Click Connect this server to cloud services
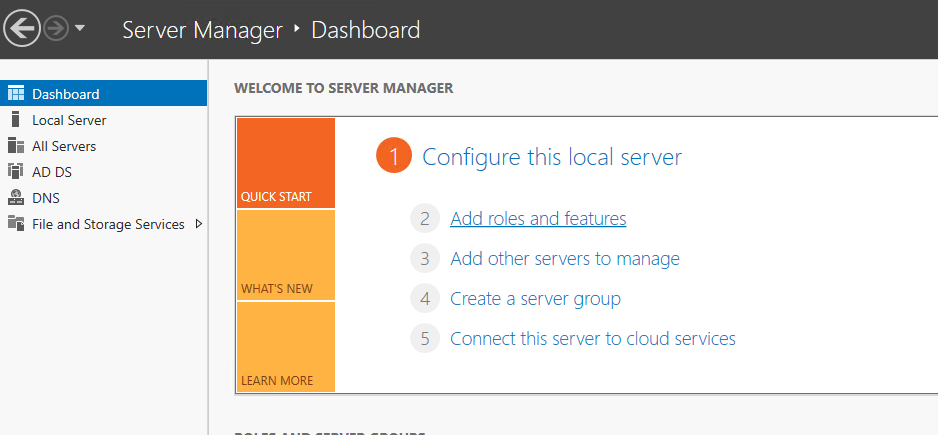The height and width of the screenshot is (435, 938). (x=593, y=339)
